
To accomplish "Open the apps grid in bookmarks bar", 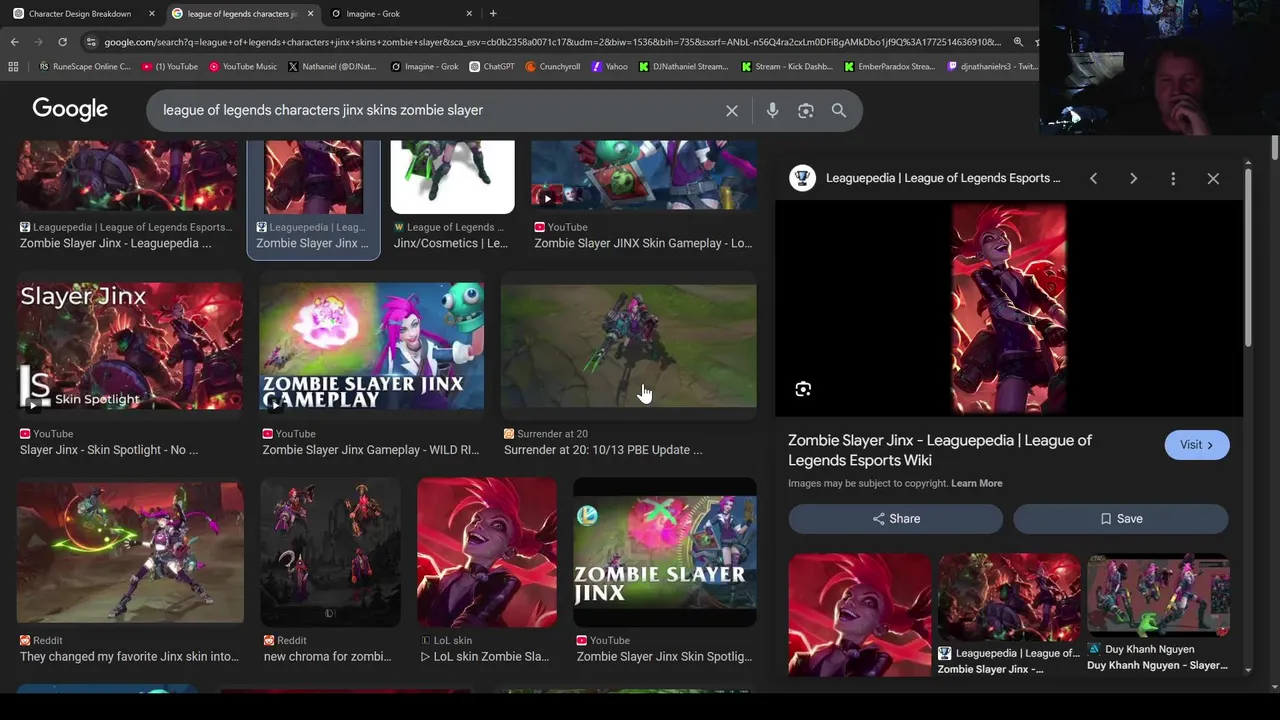I will point(13,66).
